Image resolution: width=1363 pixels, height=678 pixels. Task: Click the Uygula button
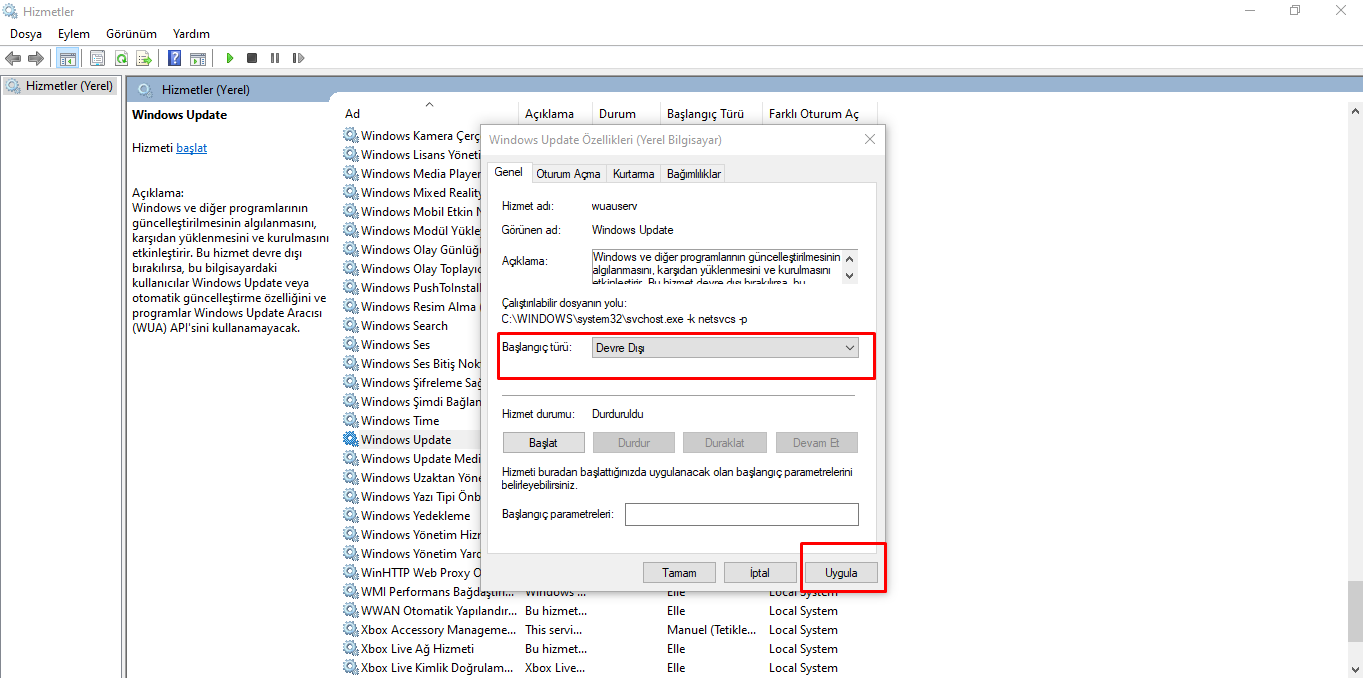point(841,573)
